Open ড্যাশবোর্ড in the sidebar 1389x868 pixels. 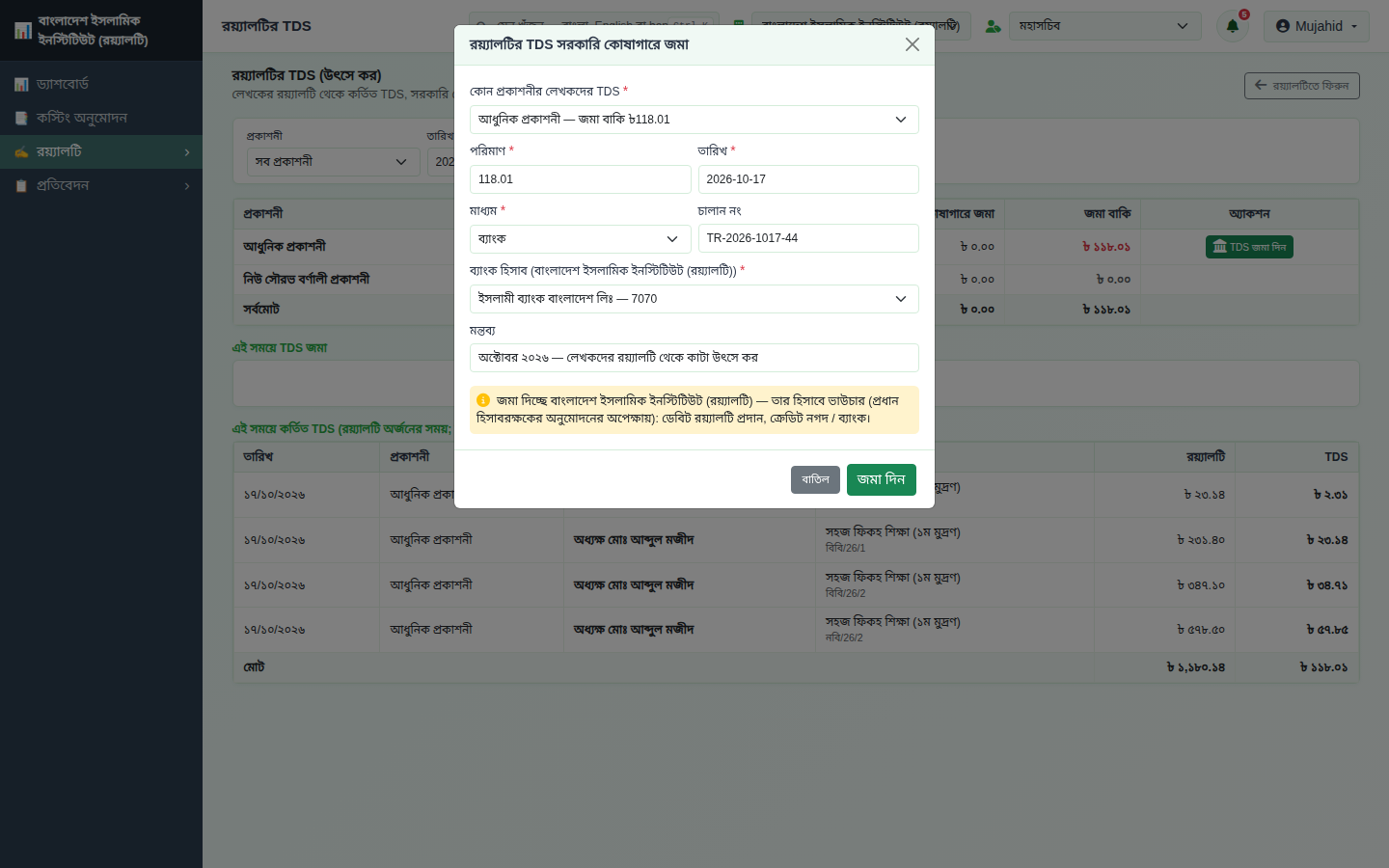(101, 84)
